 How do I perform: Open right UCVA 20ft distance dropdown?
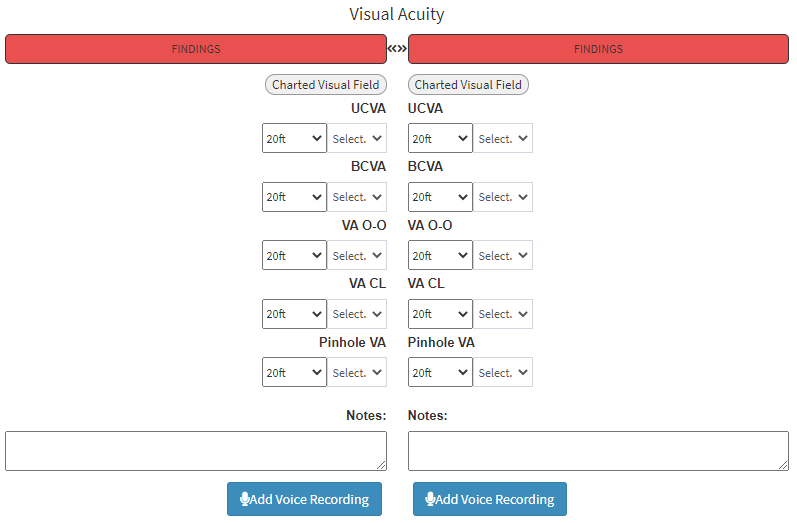pos(440,139)
